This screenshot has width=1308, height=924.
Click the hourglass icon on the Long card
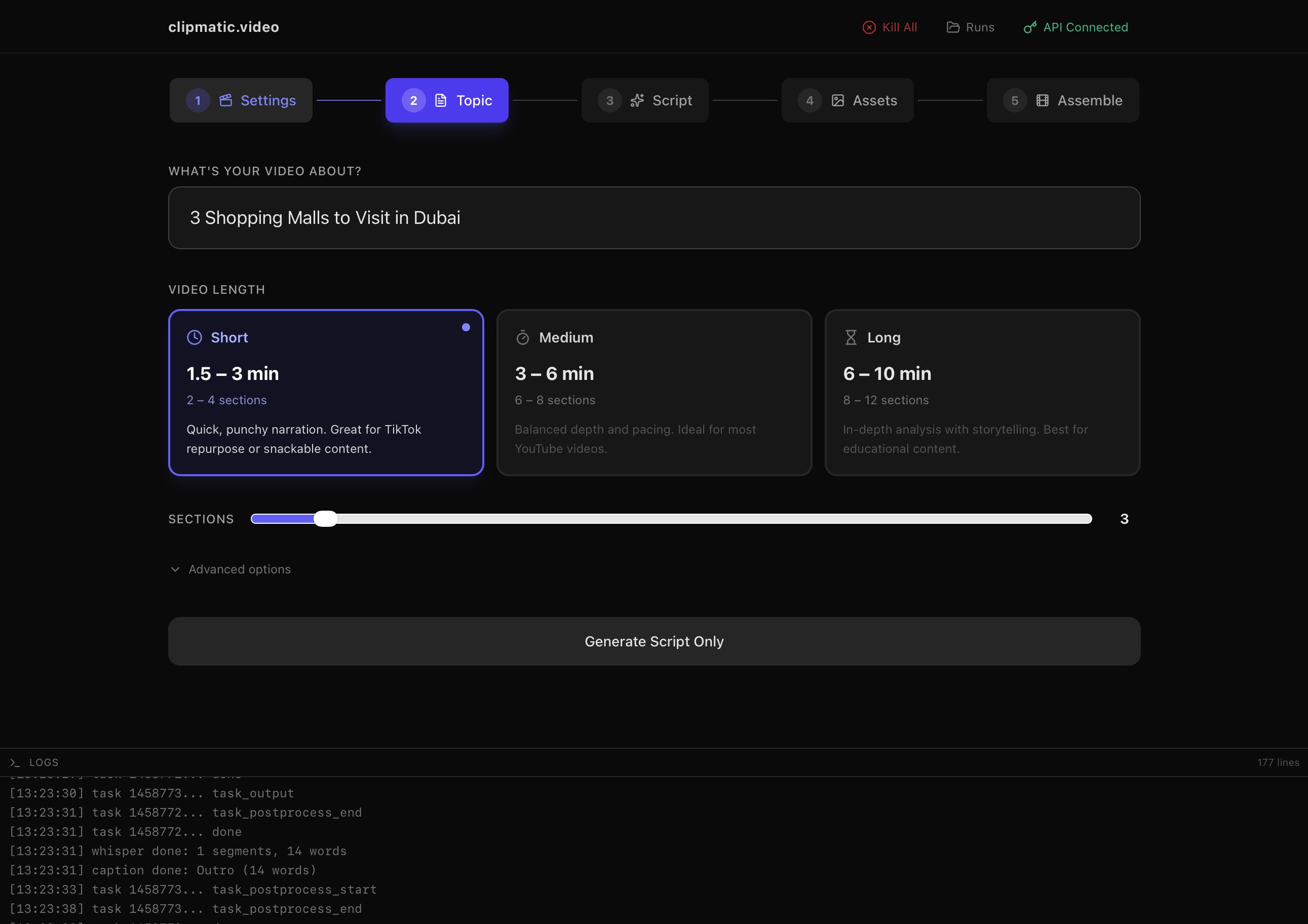coord(851,337)
